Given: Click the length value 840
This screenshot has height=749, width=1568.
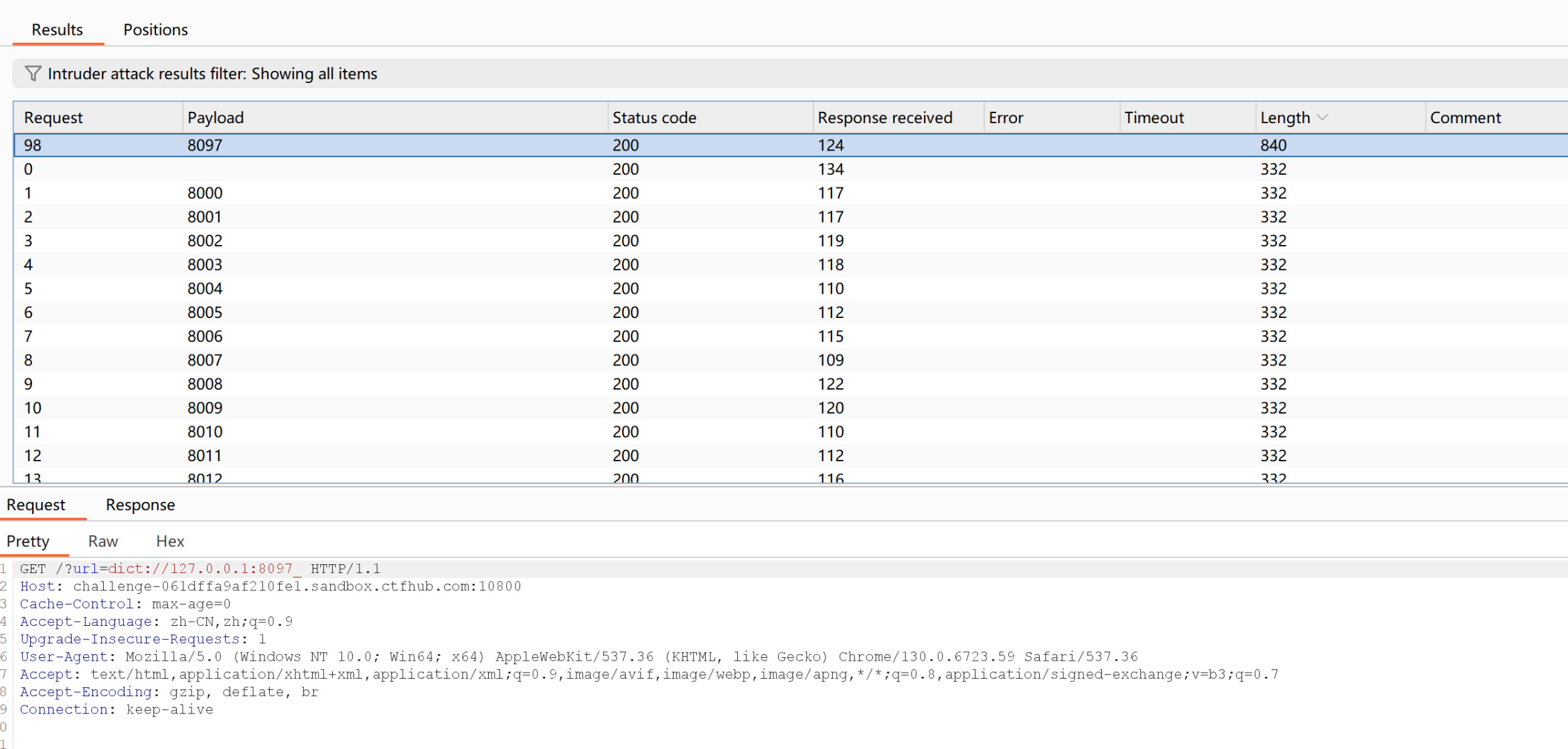Looking at the screenshot, I should 1273,145.
